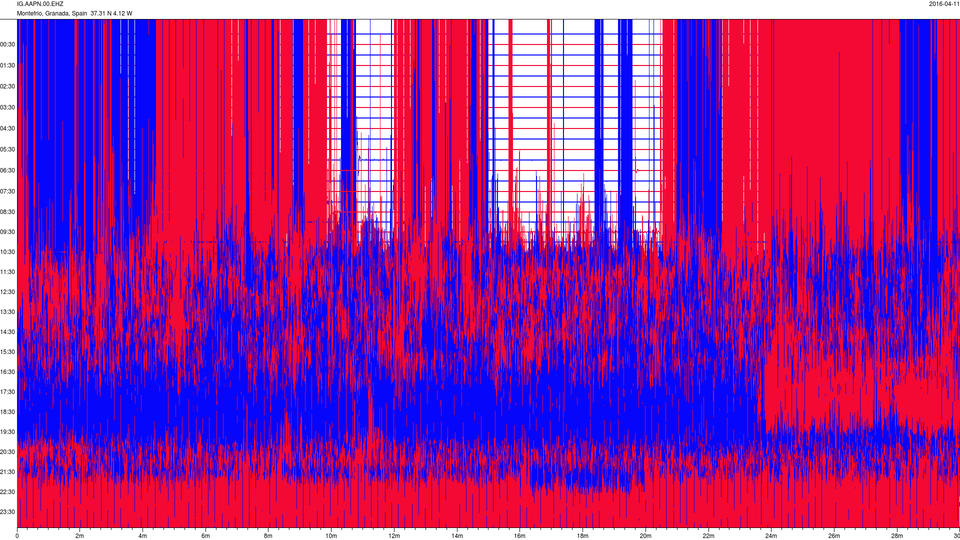Select the 19:30 time row label
Image resolution: width=960 pixels, height=540 pixels.
coord(7,432)
